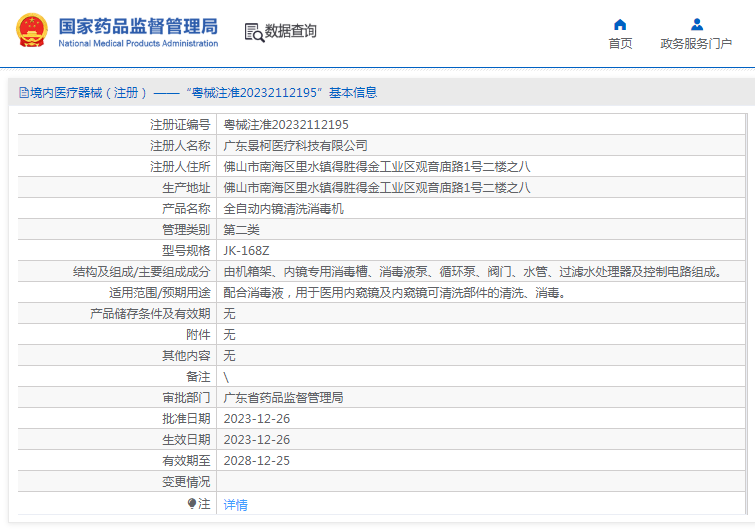This screenshot has width=755, height=529.
Task: Click 国家药品监督管理局 site title
Action: [138, 26]
